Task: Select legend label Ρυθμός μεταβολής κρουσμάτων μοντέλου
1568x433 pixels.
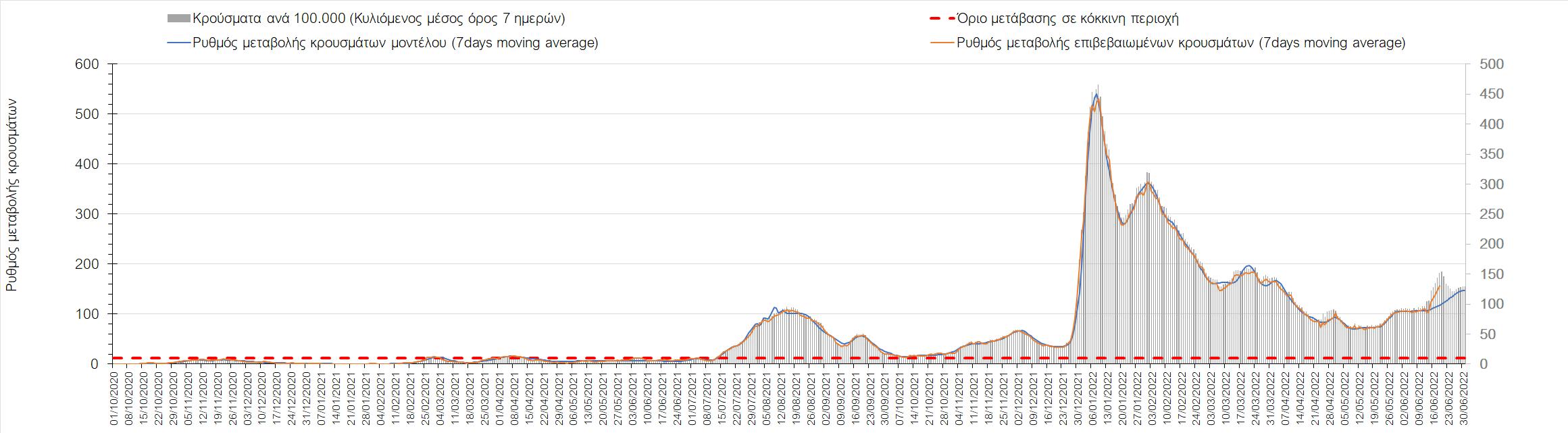Action: click(395, 43)
